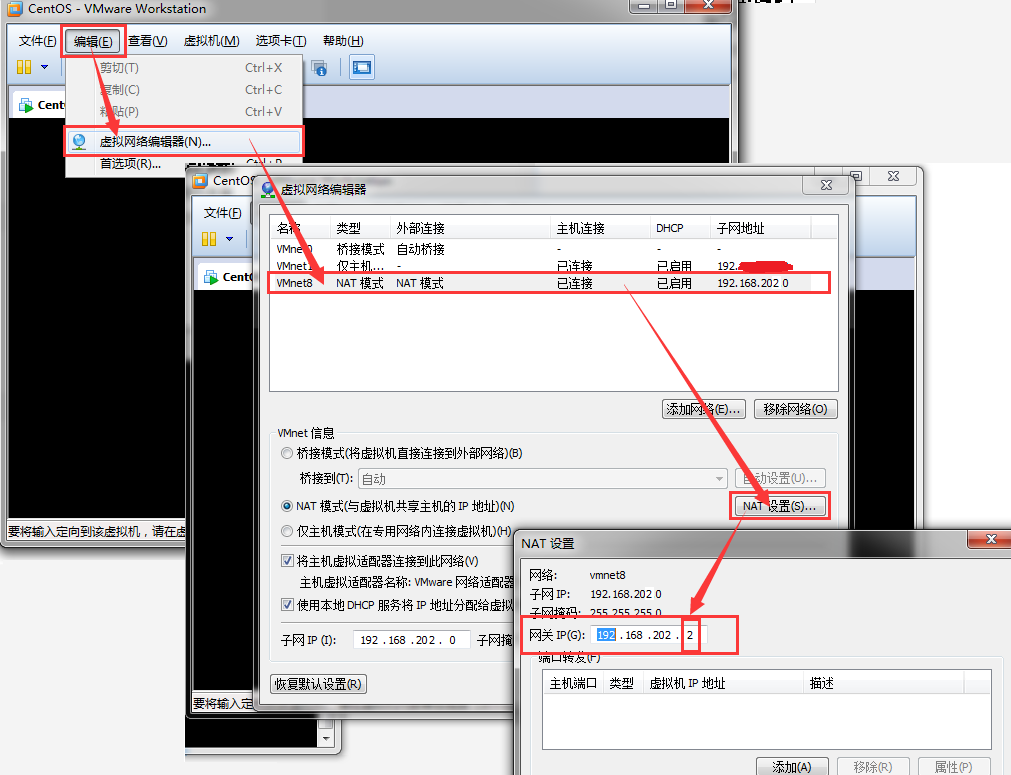Toggle 使用本地 DHCP 服务 checkbox

(288, 605)
